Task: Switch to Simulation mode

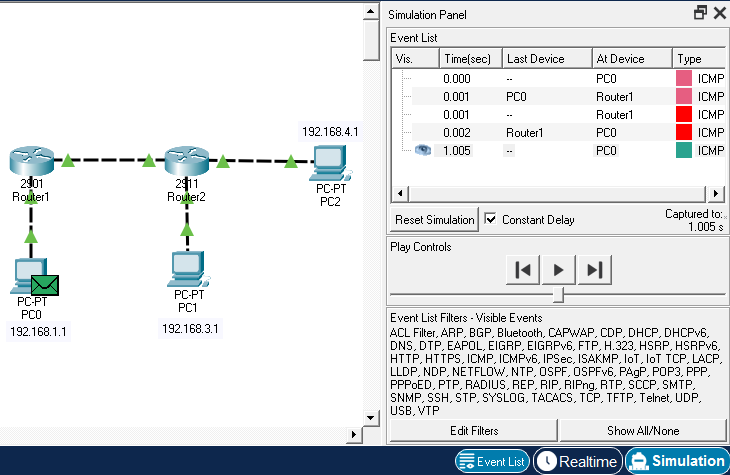Action: 677,461
